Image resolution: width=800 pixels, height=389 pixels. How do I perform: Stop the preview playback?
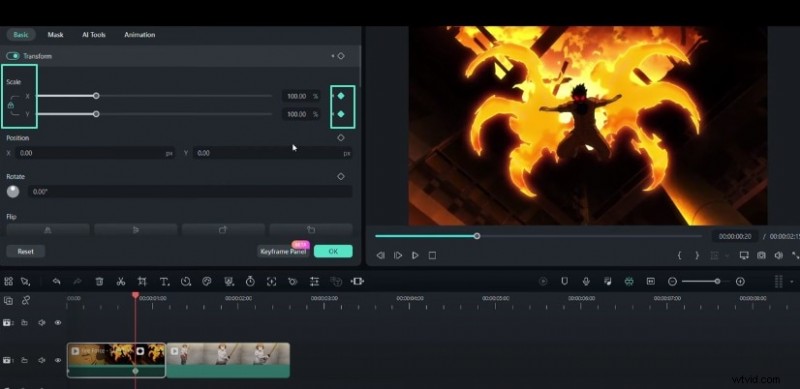point(432,255)
